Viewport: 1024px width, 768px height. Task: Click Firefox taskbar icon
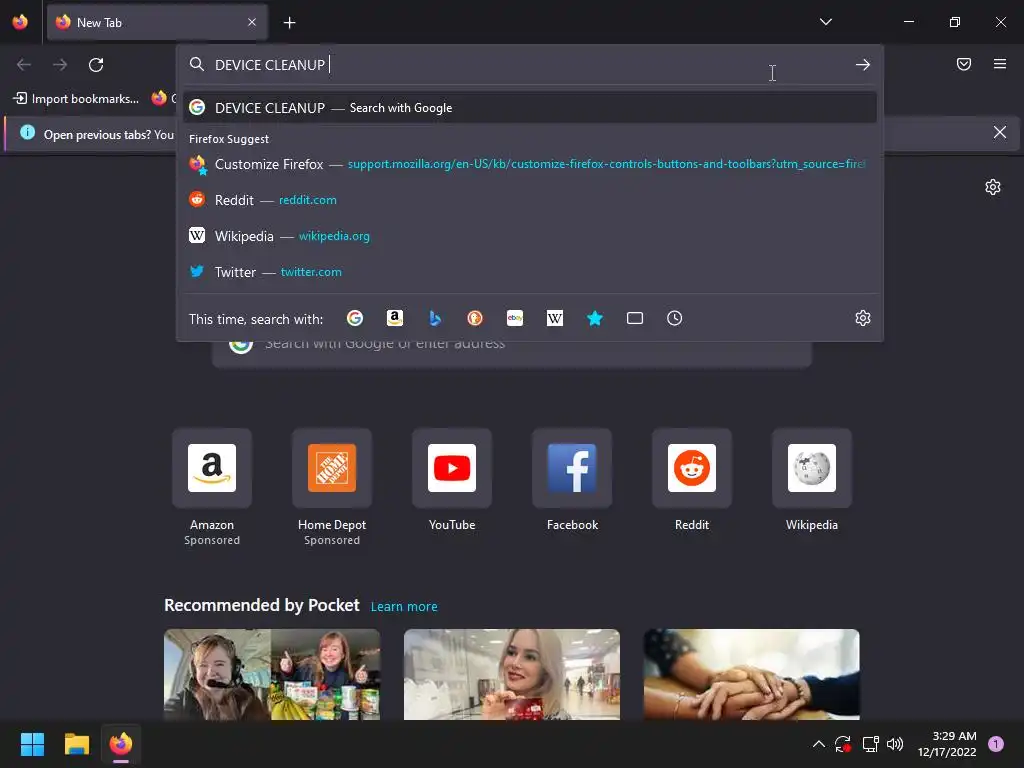[x=121, y=744]
